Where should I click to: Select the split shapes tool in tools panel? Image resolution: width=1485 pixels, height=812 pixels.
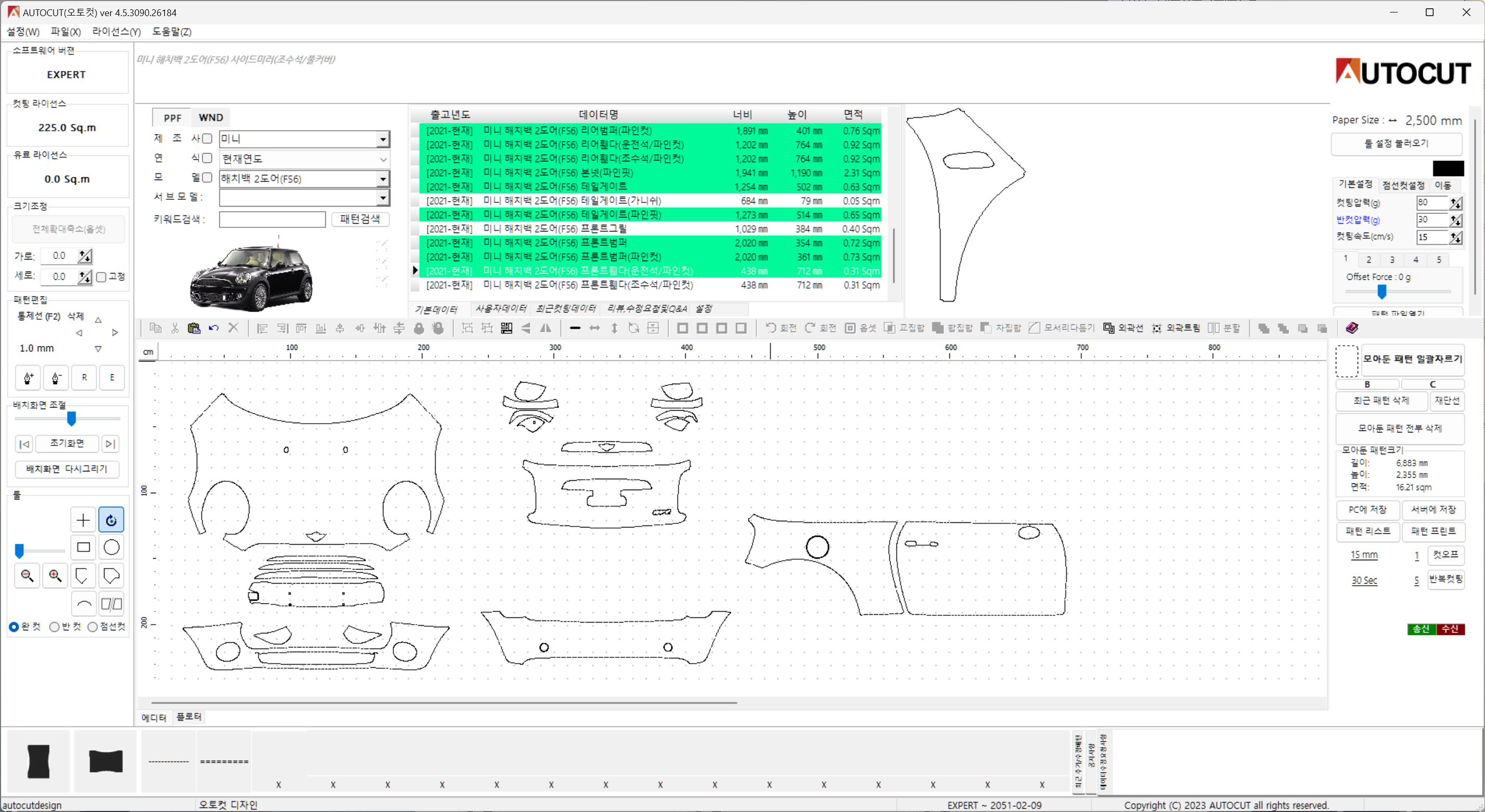(x=111, y=604)
